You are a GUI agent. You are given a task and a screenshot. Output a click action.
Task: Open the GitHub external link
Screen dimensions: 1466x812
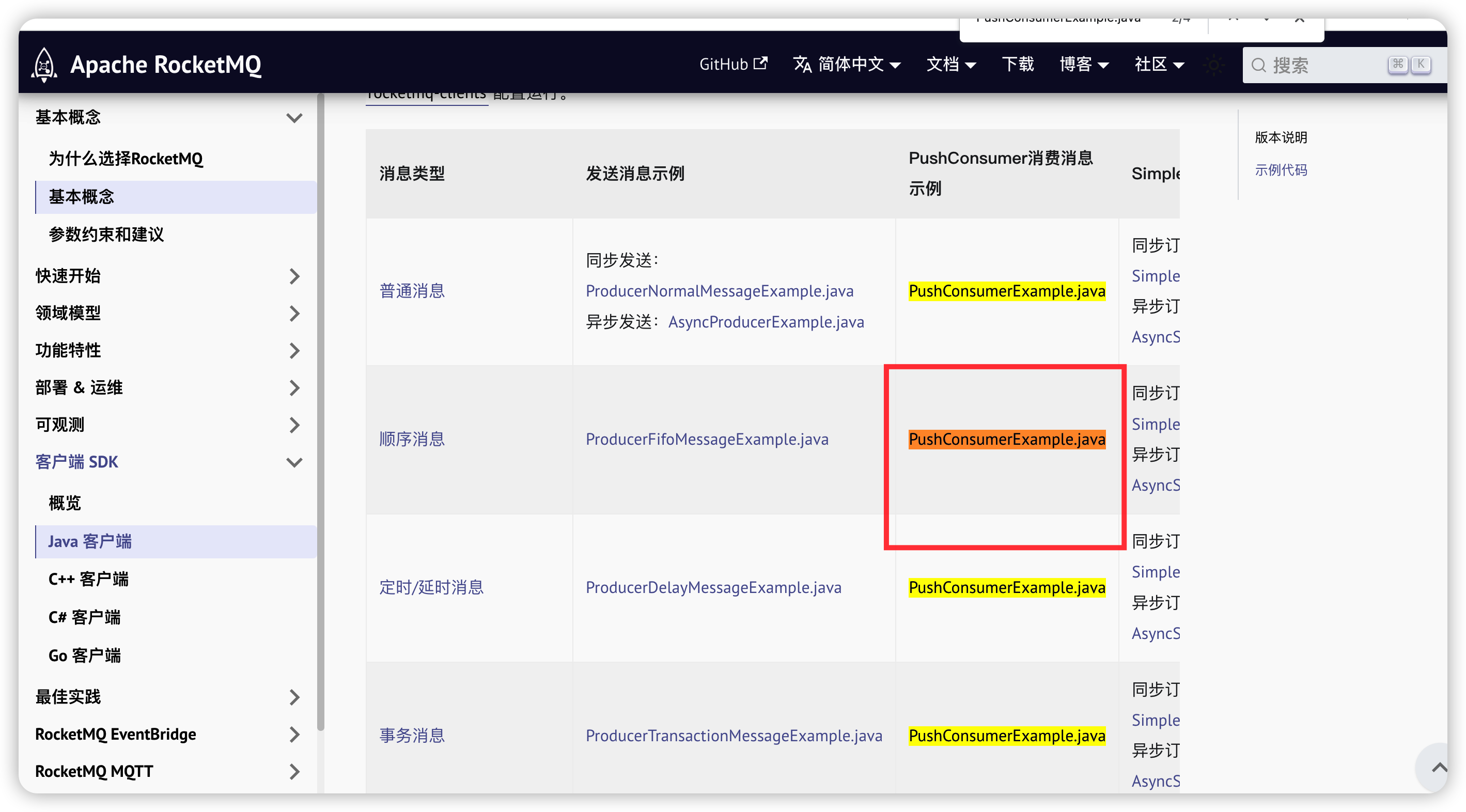pyautogui.click(x=733, y=64)
